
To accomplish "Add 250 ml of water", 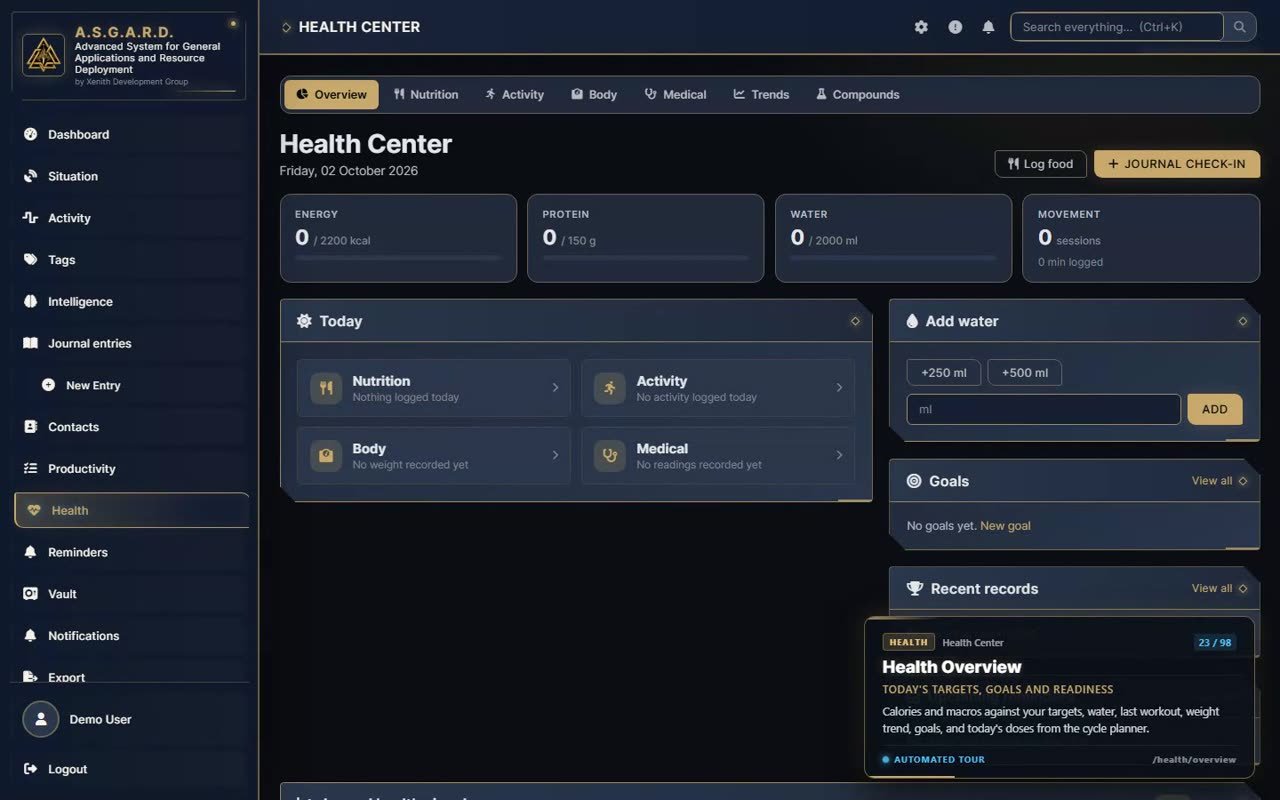I will click(x=944, y=373).
